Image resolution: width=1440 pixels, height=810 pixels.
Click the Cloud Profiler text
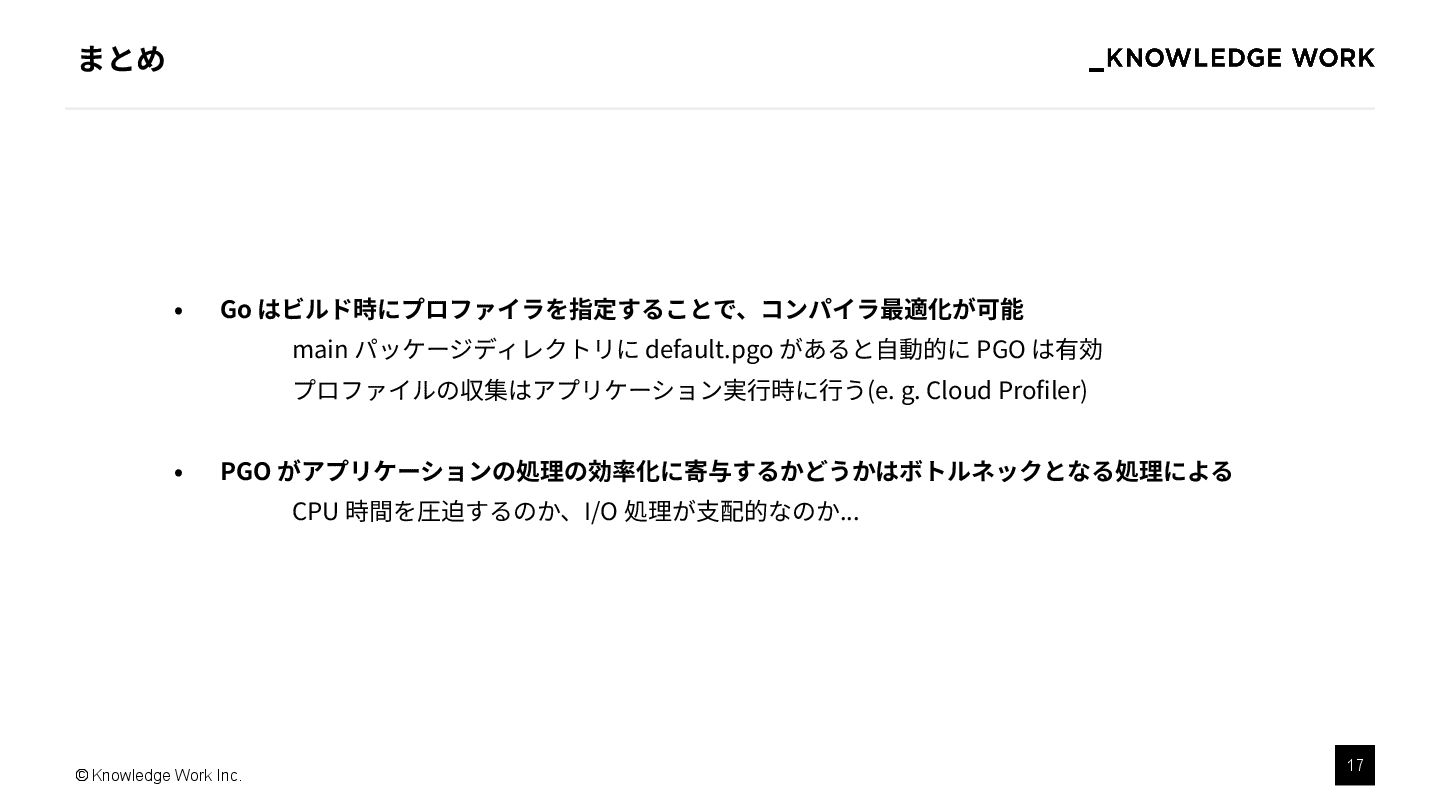coord(1003,389)
